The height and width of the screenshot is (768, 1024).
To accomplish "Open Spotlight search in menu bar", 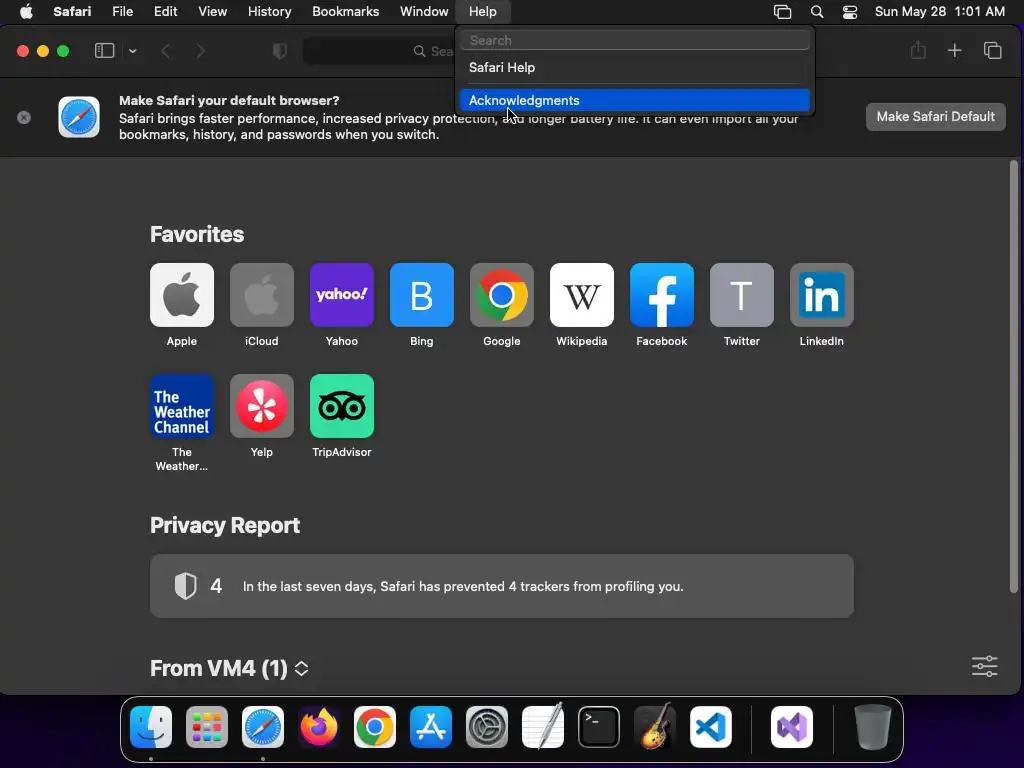I will [816, 12].
